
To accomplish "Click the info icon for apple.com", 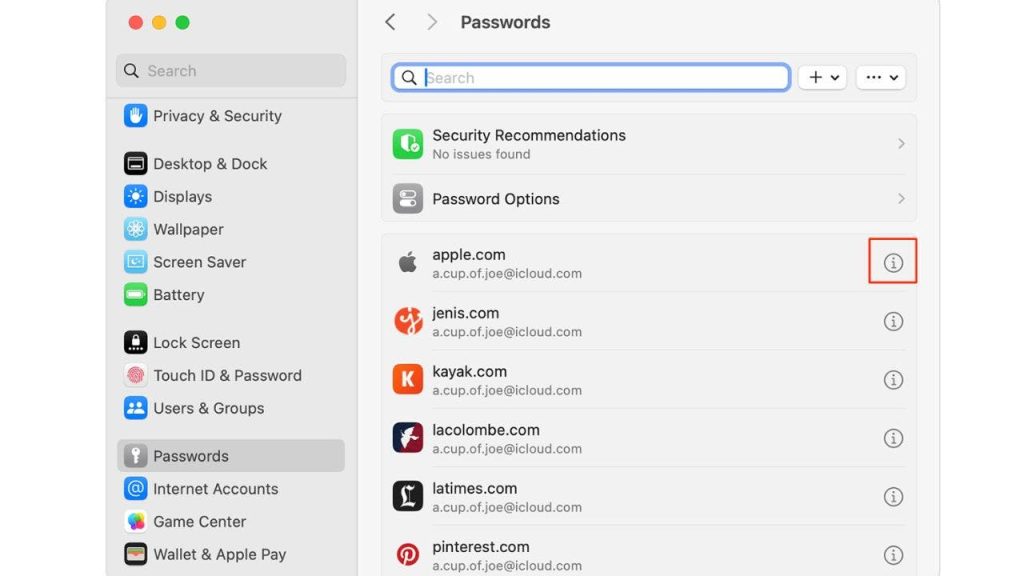I will coord(893,263).
